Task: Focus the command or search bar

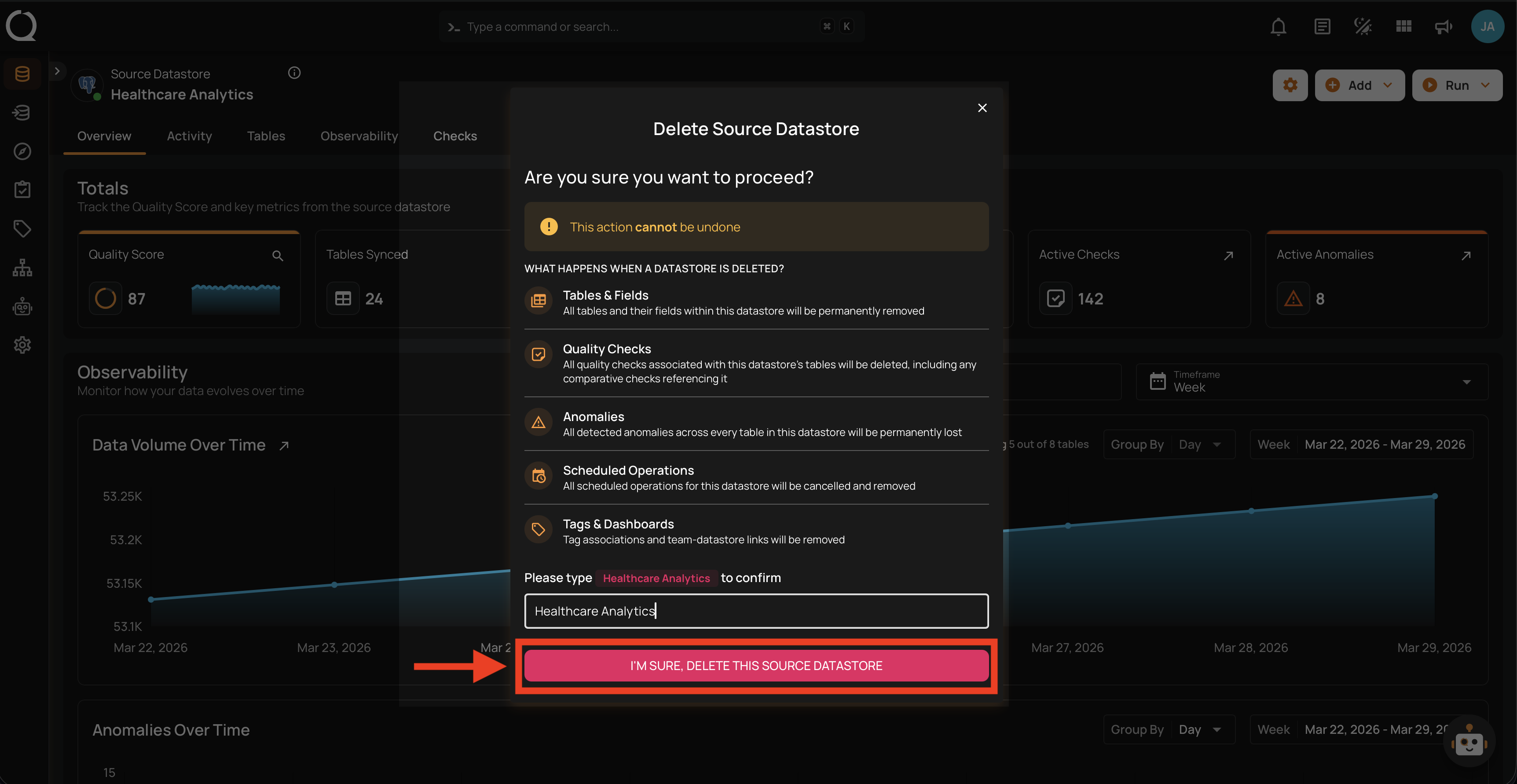Action: coord(651,26)
